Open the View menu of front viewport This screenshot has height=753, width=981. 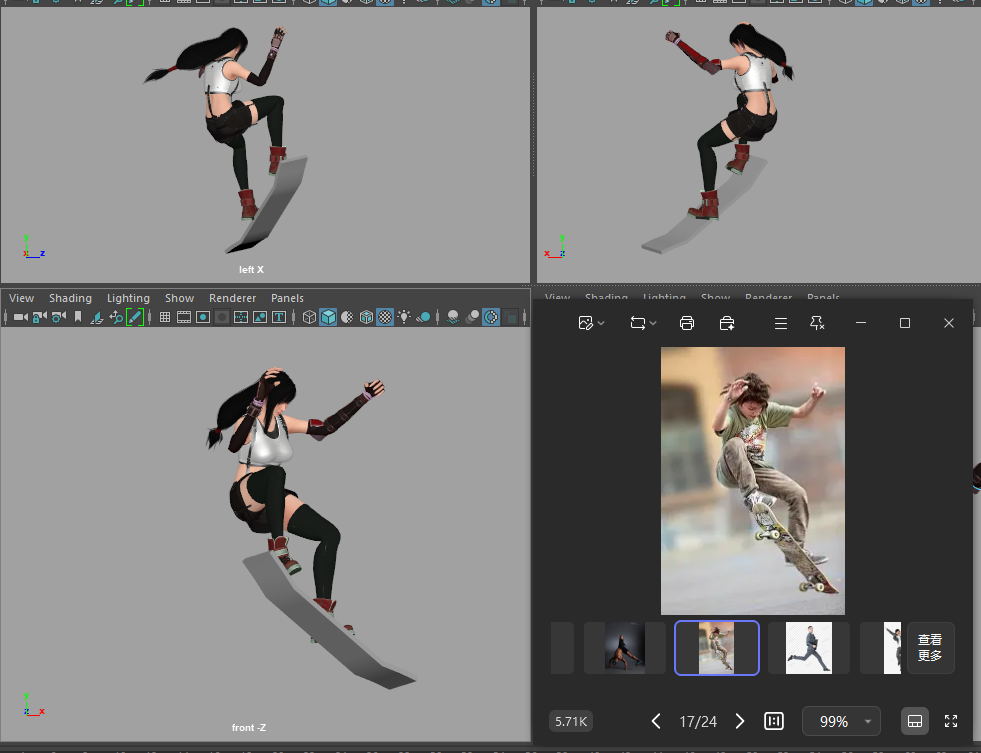pos(21,298)
